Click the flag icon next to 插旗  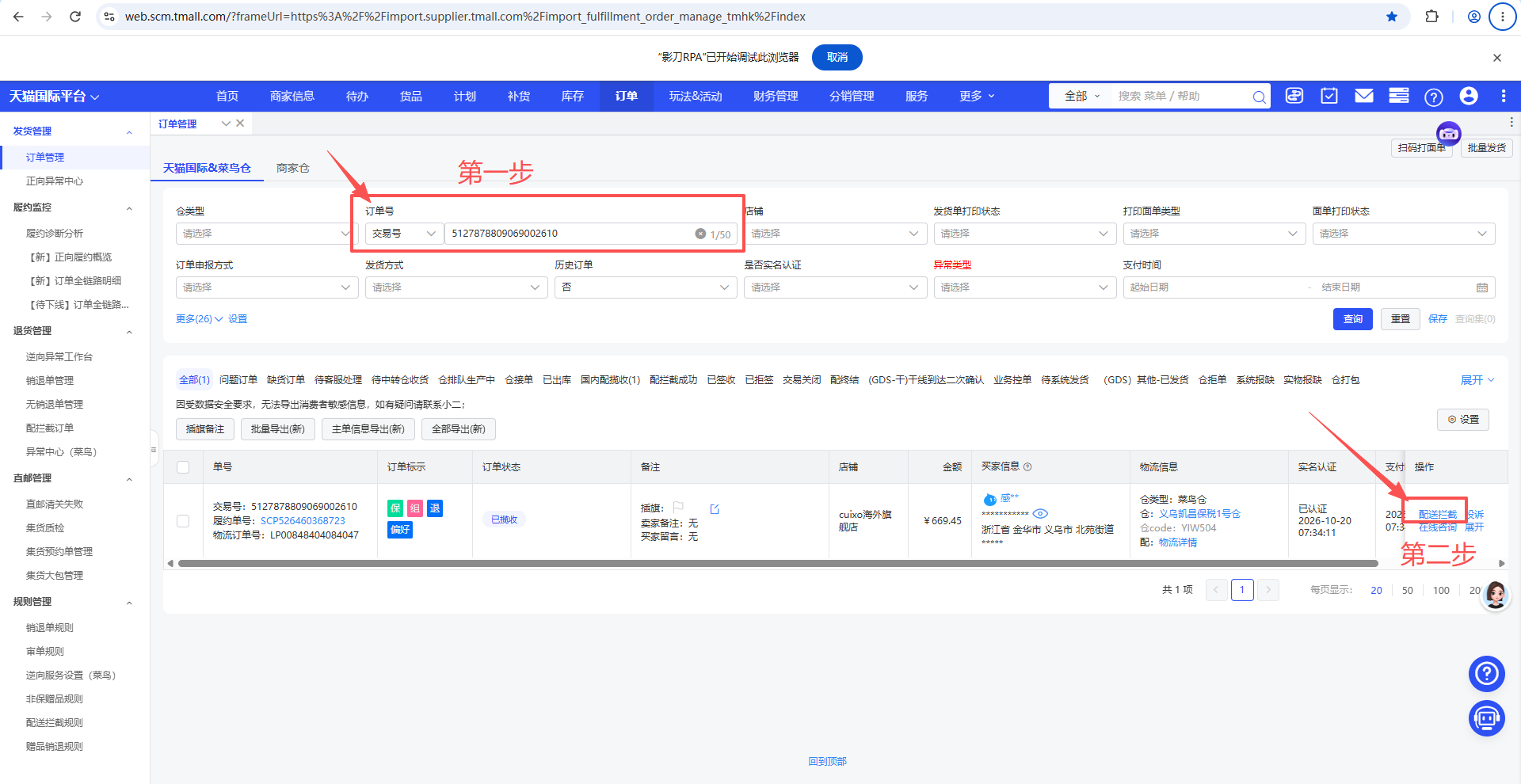coord(678,508)
